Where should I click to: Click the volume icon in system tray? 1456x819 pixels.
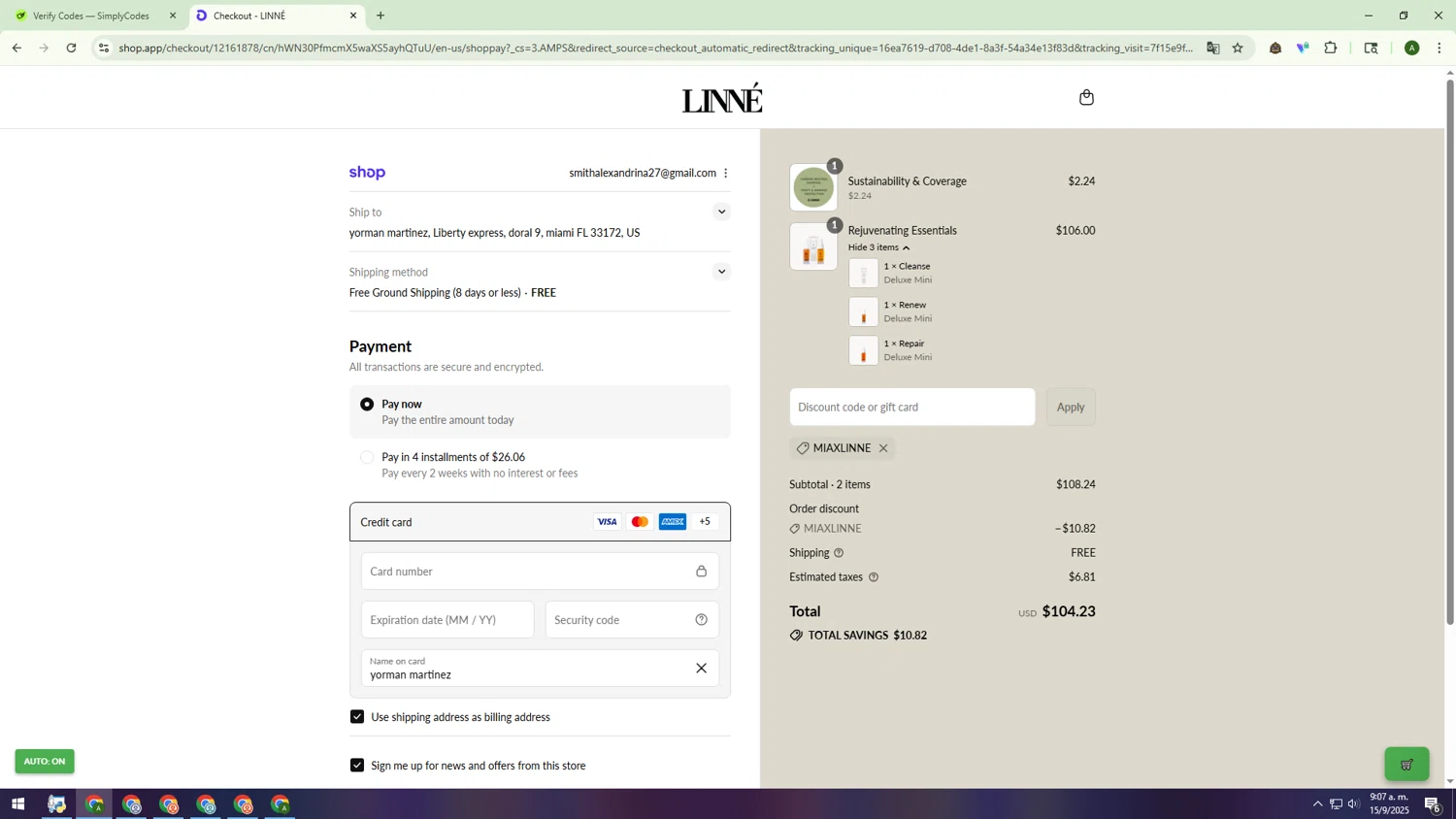click(1353, 804)
